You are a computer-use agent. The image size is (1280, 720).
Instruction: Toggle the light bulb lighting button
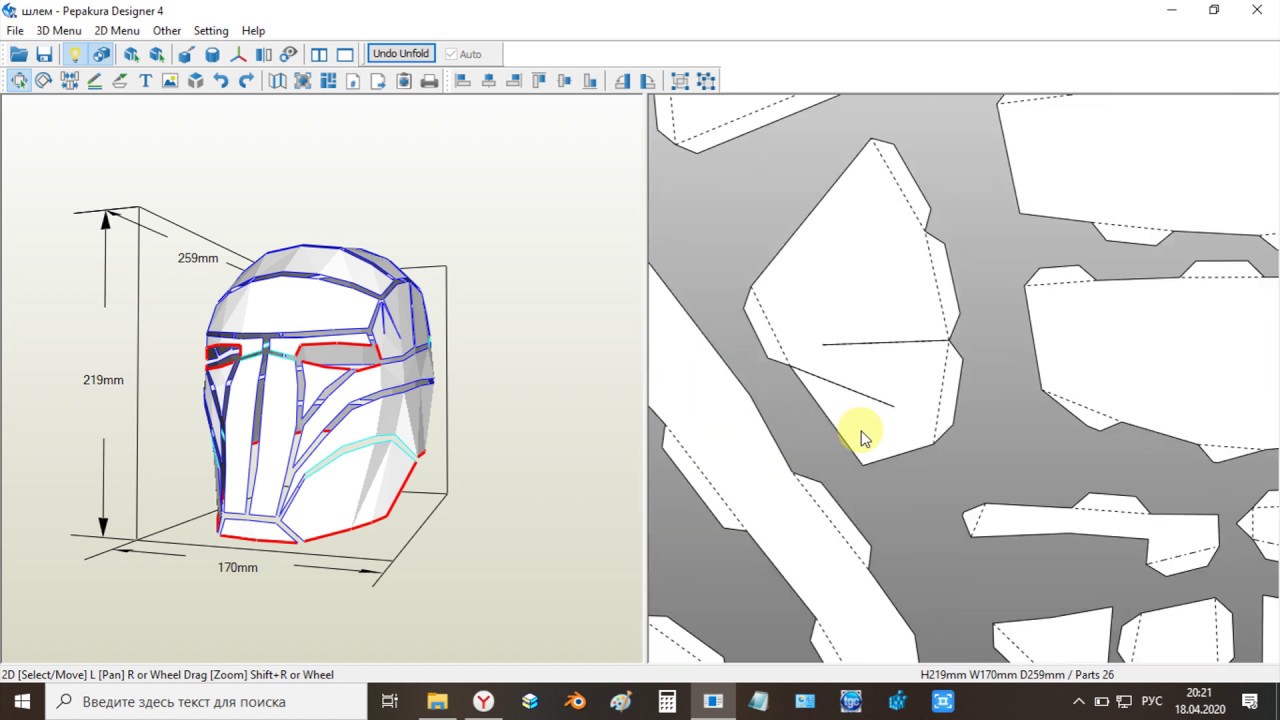[75, 54]
